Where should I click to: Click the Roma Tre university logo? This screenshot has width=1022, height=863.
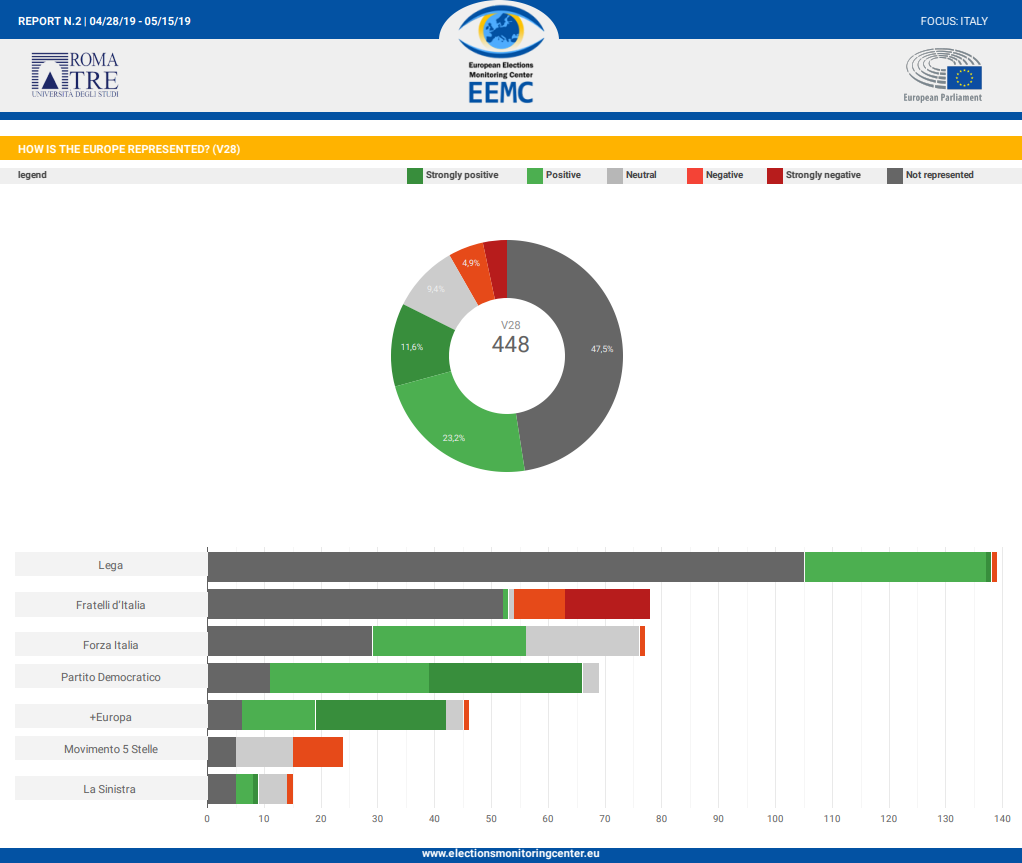75,75
